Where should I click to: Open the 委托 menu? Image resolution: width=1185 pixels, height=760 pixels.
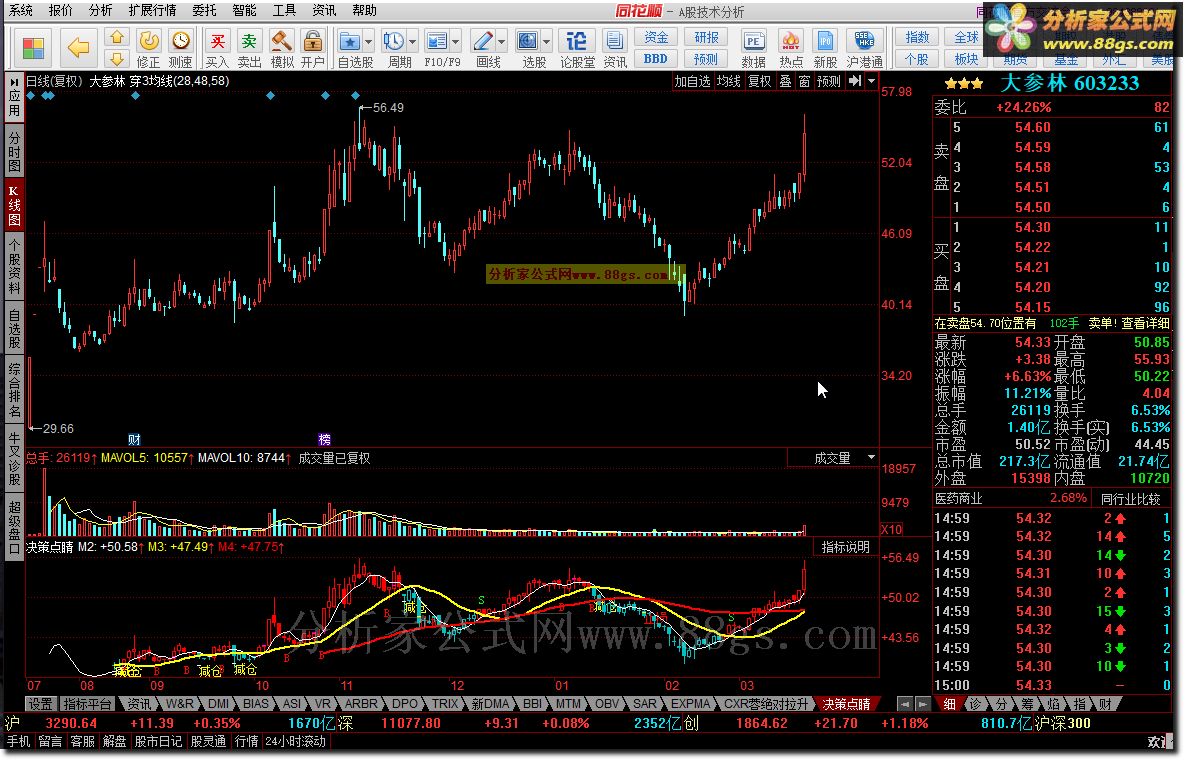click(205, 11)
